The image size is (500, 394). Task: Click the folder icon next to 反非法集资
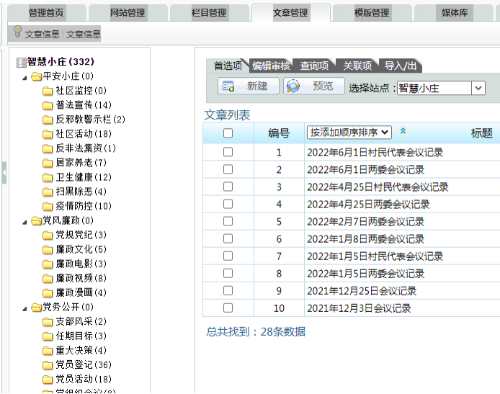tap(48, 149)
